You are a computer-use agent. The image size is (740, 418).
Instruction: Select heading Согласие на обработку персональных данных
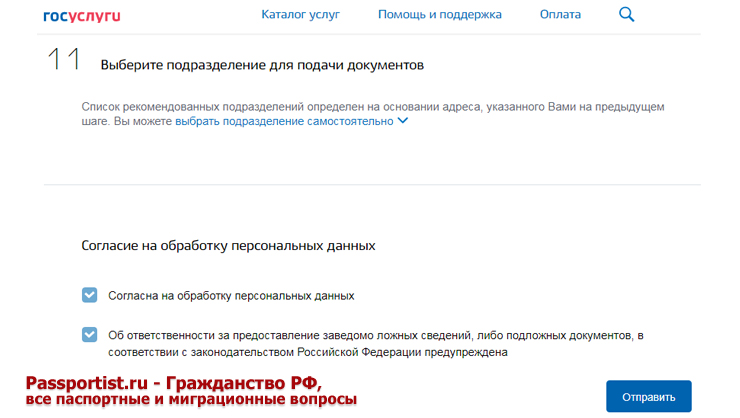click(x=228, y=246)
